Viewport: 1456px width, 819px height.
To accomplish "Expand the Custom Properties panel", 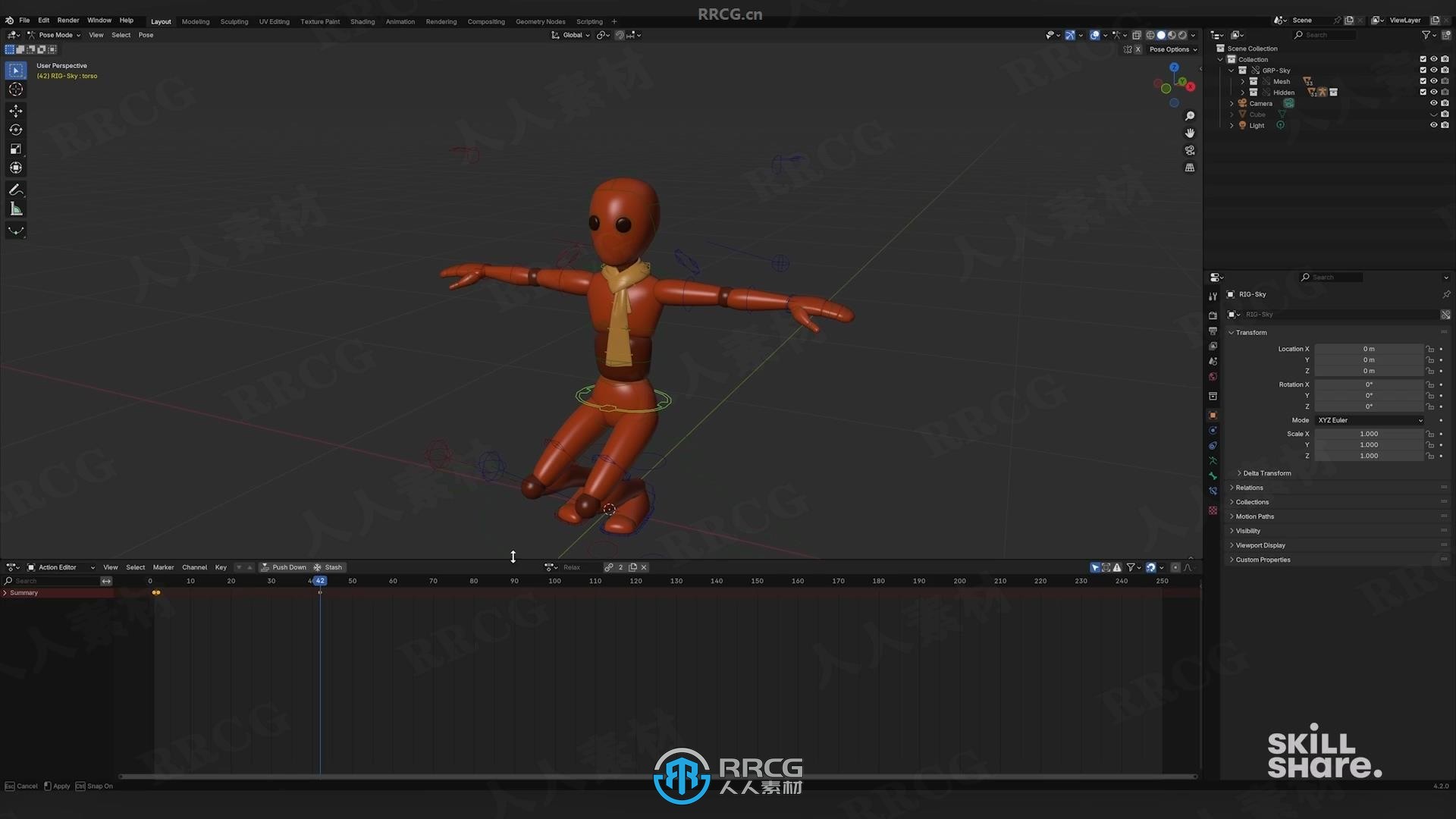I will pyautogui.click(x=1263, y=560).
